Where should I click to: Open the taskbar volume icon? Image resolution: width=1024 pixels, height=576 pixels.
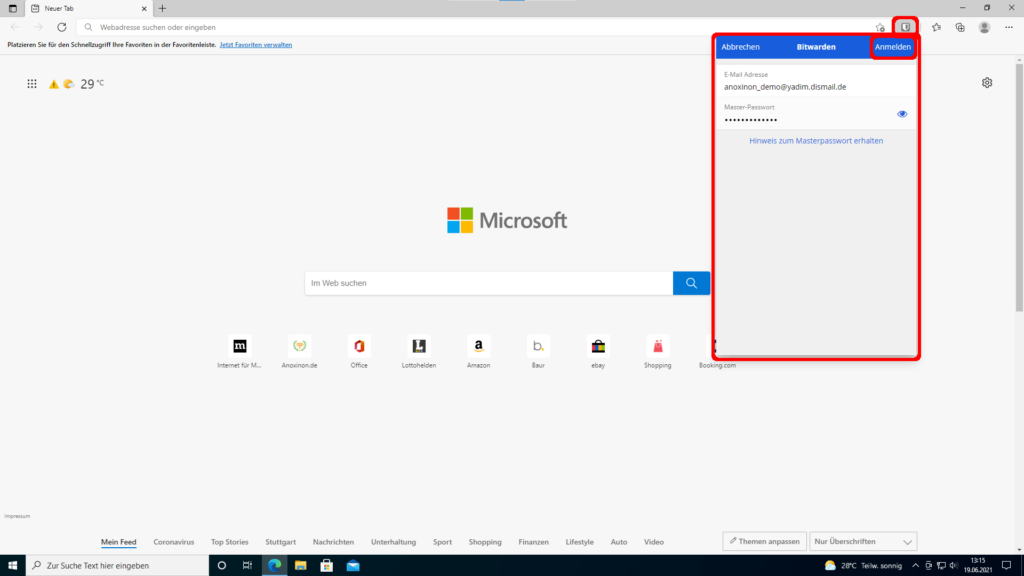pyautogui.click(x=953, y=566)
